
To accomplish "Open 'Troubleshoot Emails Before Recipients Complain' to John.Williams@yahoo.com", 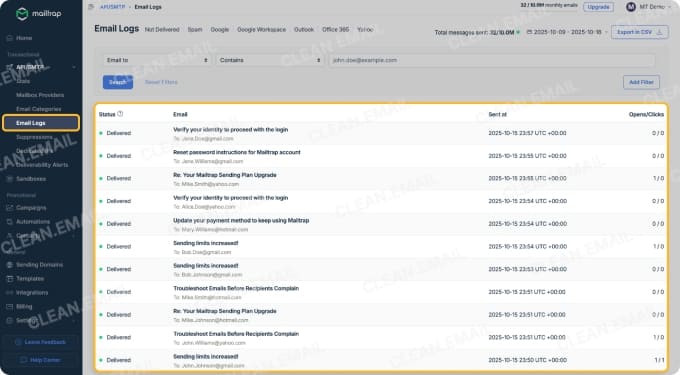I will 236,334.
